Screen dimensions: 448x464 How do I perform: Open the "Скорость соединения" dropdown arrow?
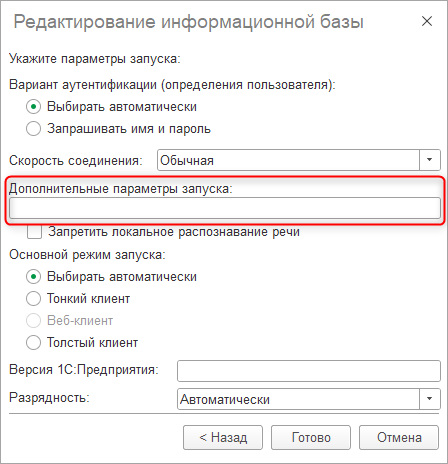[429, 160]
